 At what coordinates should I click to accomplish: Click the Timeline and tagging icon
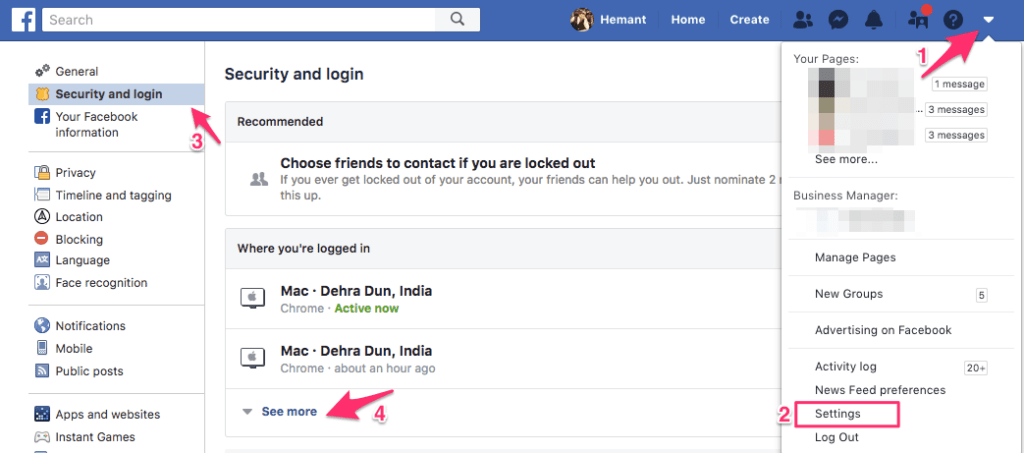click(x=42, y=195)
